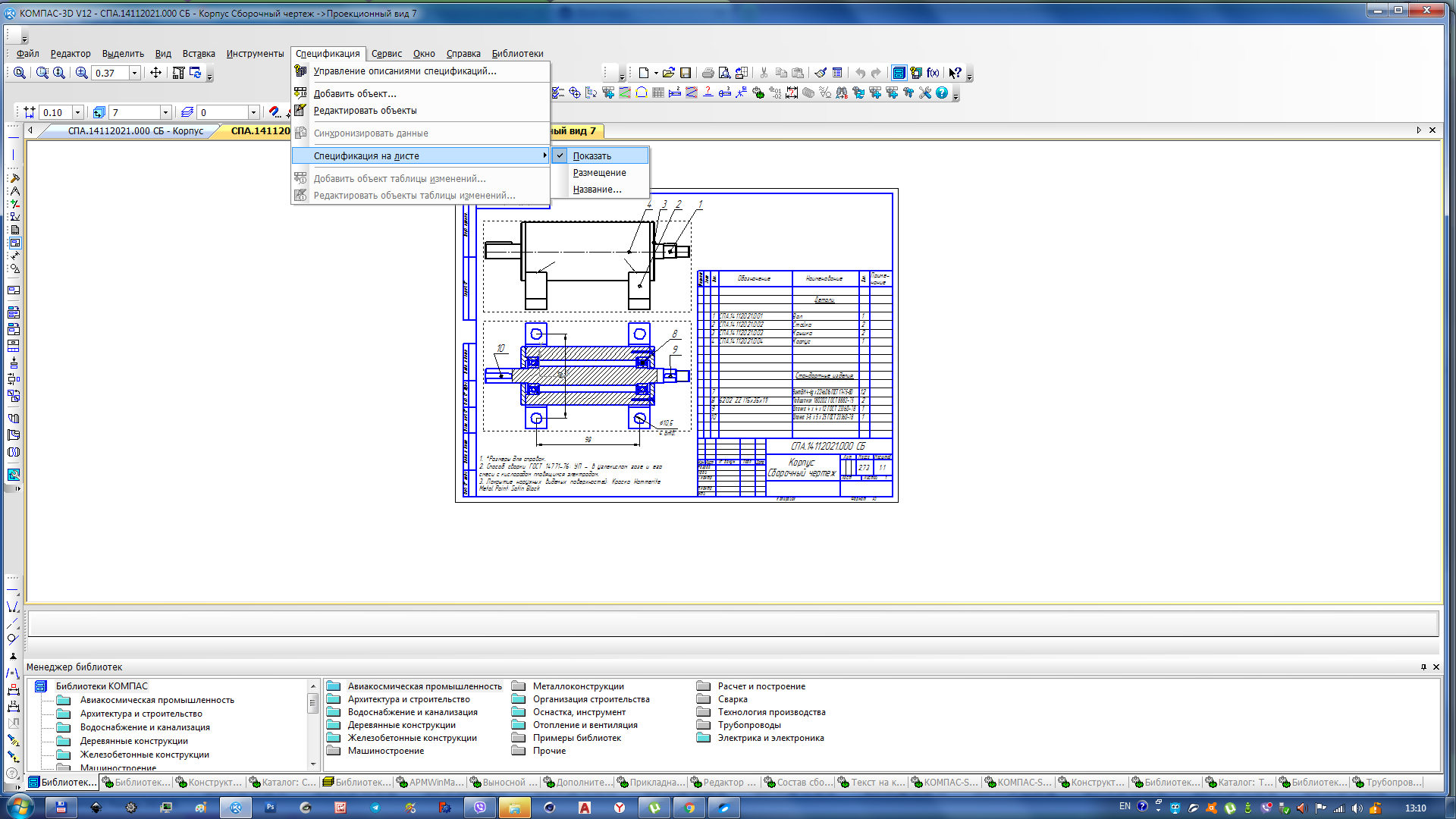Choose Добавить объект menu entry
The image size is (1456, 819).
point(355,93)
